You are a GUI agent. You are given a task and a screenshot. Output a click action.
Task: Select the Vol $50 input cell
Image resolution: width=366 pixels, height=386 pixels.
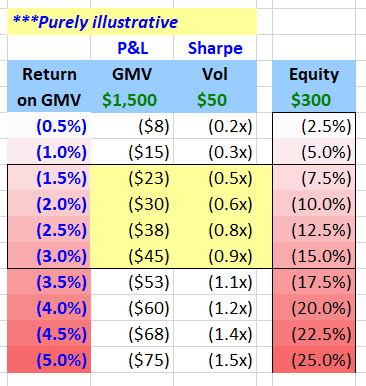tap(215, 100)
